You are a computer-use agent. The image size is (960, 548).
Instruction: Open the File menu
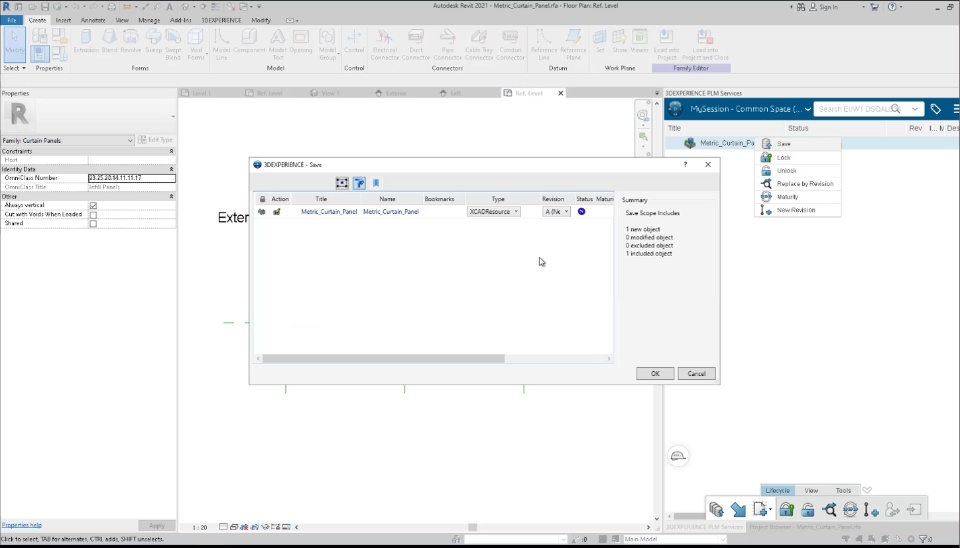[x=12, y=20]
